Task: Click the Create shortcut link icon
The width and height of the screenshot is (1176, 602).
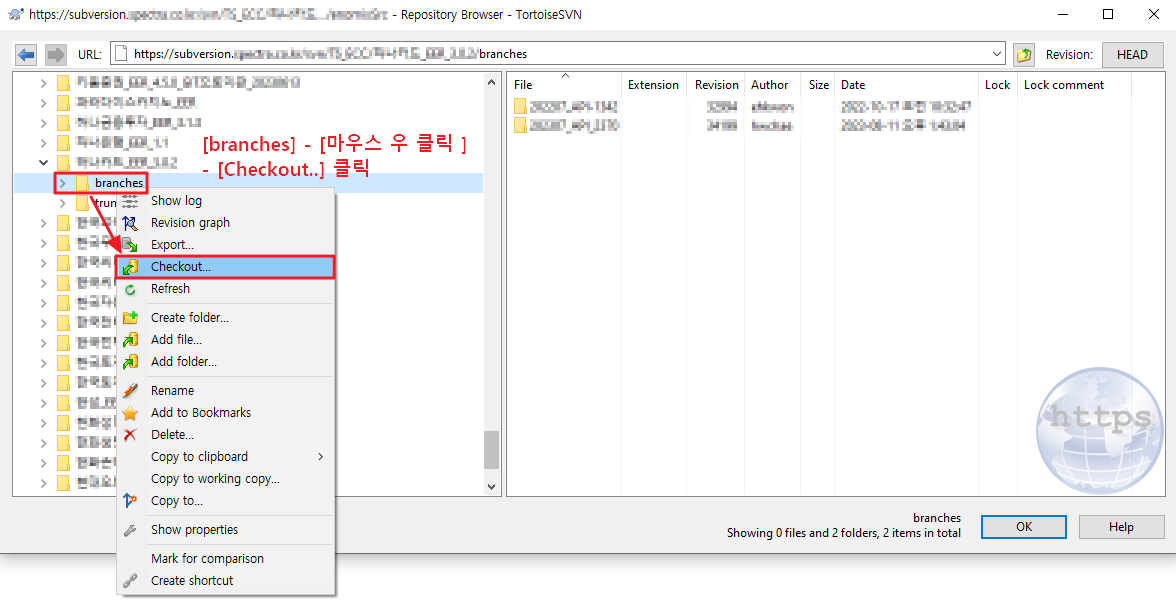Action: (x=130, y=581)
